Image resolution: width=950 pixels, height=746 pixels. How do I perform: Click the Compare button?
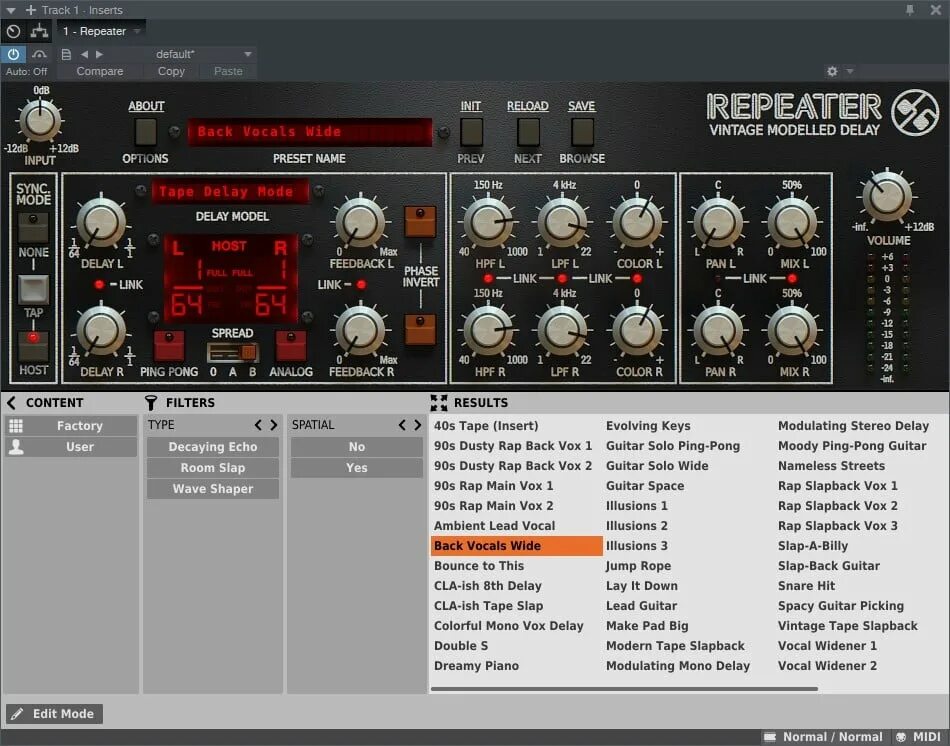pos(99,72)
